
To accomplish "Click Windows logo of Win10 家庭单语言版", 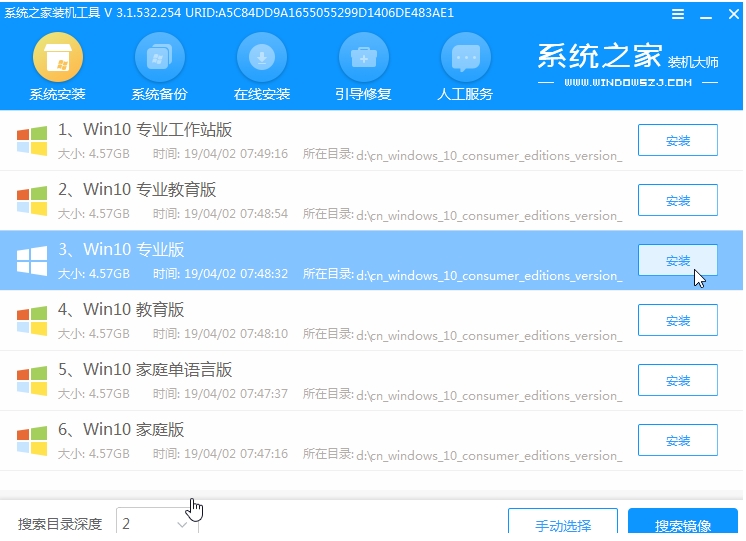I will pyautogui.click(x=32, y=381).
